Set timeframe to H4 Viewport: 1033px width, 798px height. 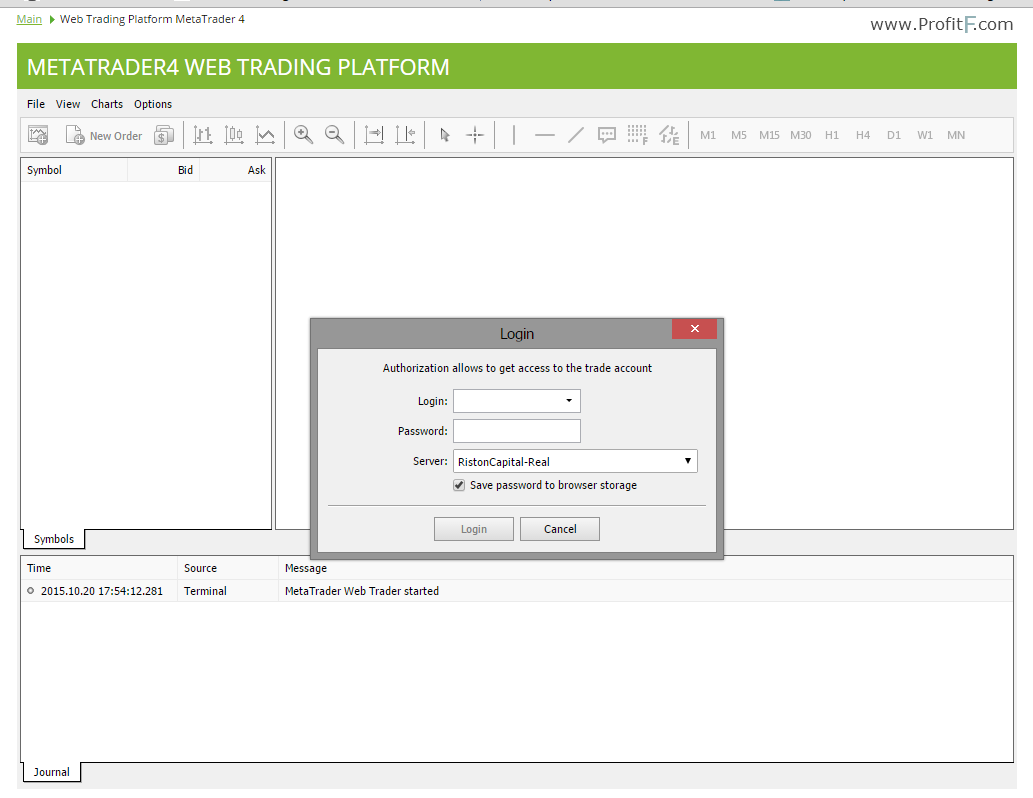863,135
